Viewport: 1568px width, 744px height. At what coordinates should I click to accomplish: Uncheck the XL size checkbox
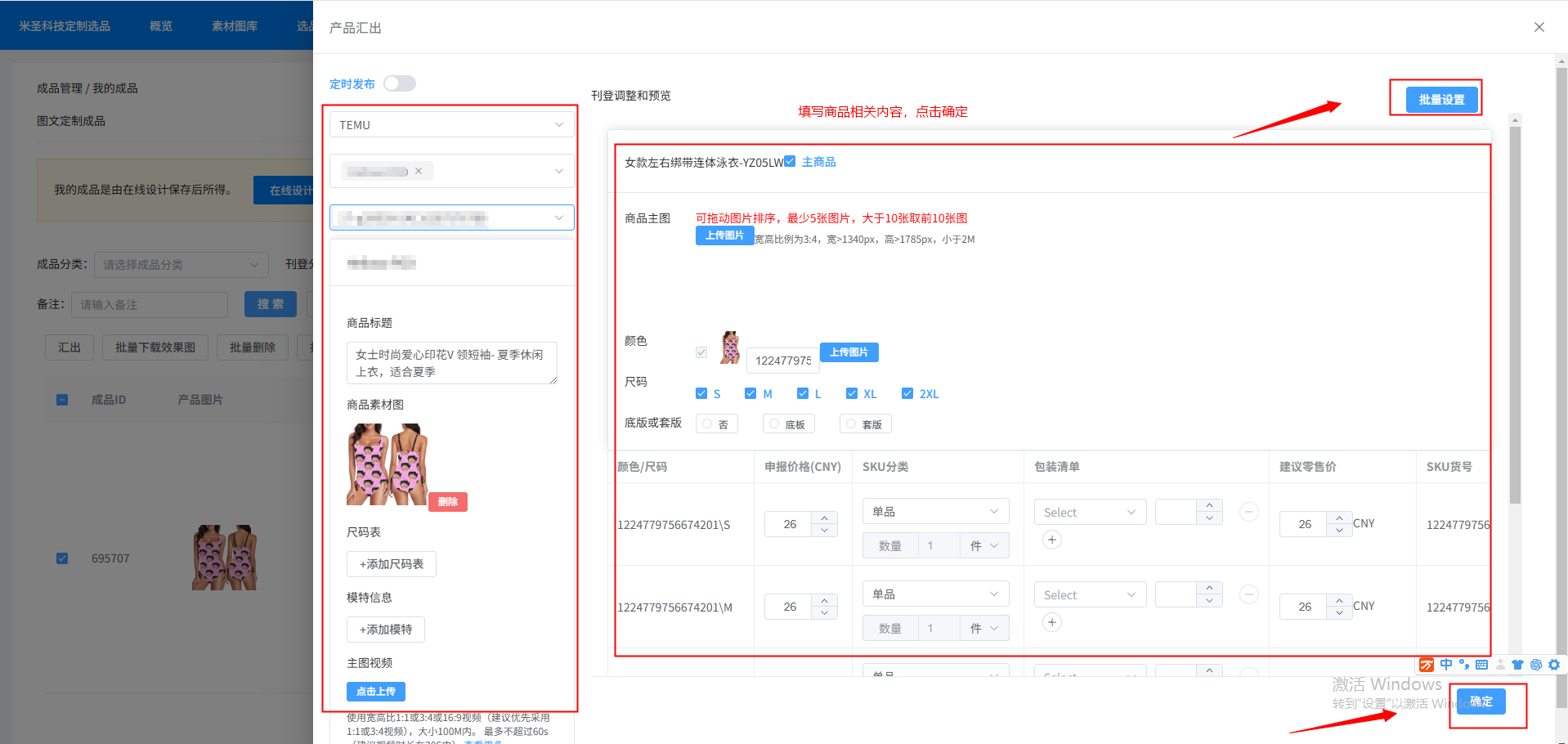click(x=852, y=393)
